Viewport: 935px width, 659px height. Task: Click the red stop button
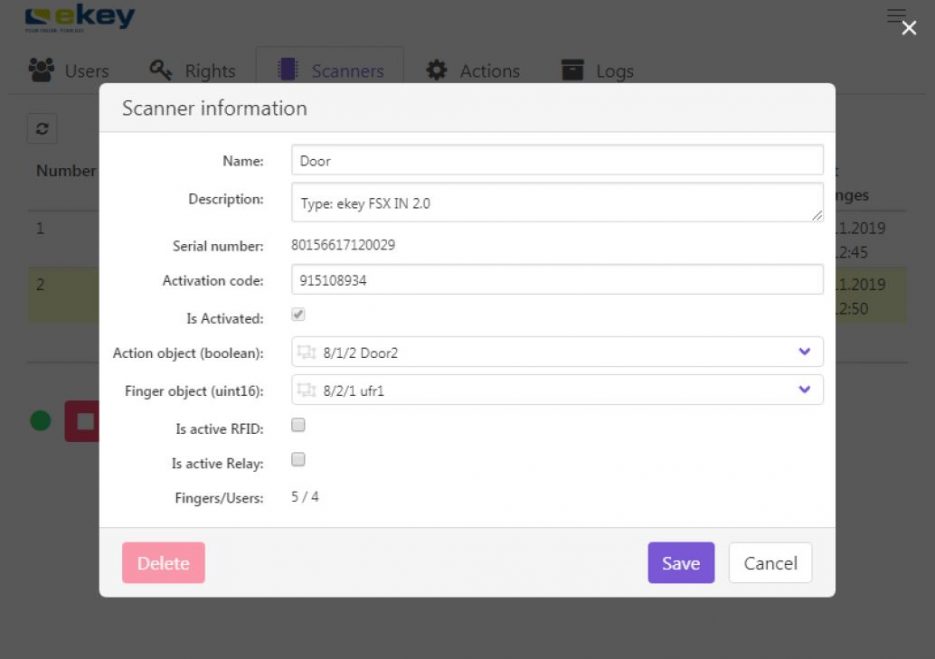[82, 421]
